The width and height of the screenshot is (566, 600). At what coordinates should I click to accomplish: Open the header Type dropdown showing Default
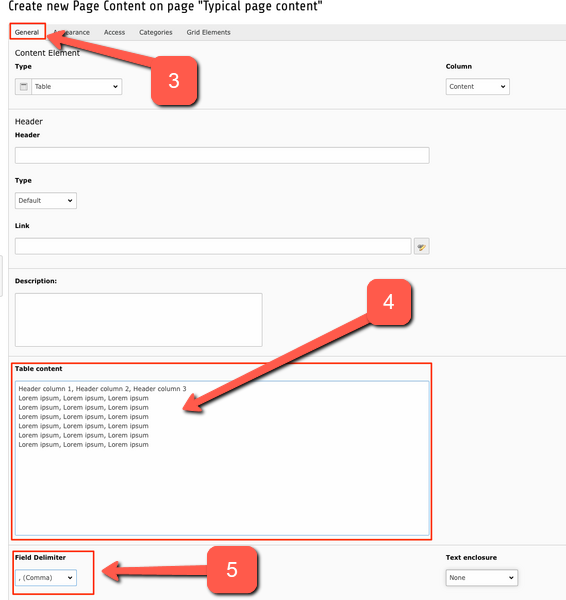tap(46, 201)
